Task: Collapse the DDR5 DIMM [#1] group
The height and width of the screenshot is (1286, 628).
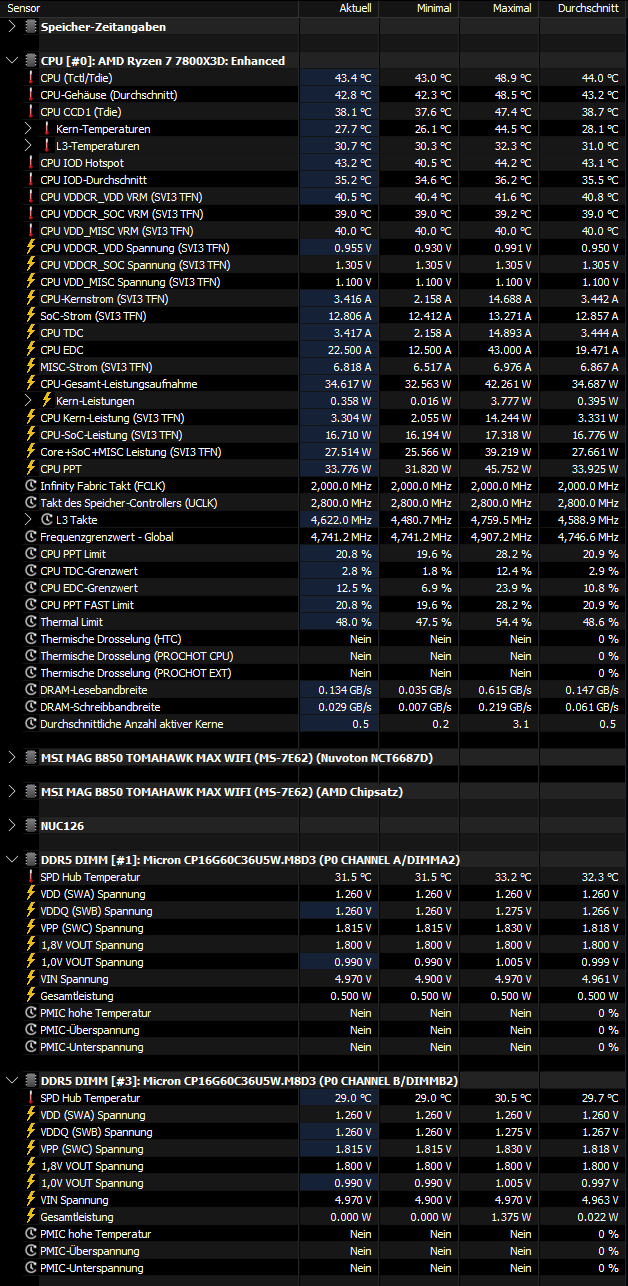Action: click(x=11, y=860)
